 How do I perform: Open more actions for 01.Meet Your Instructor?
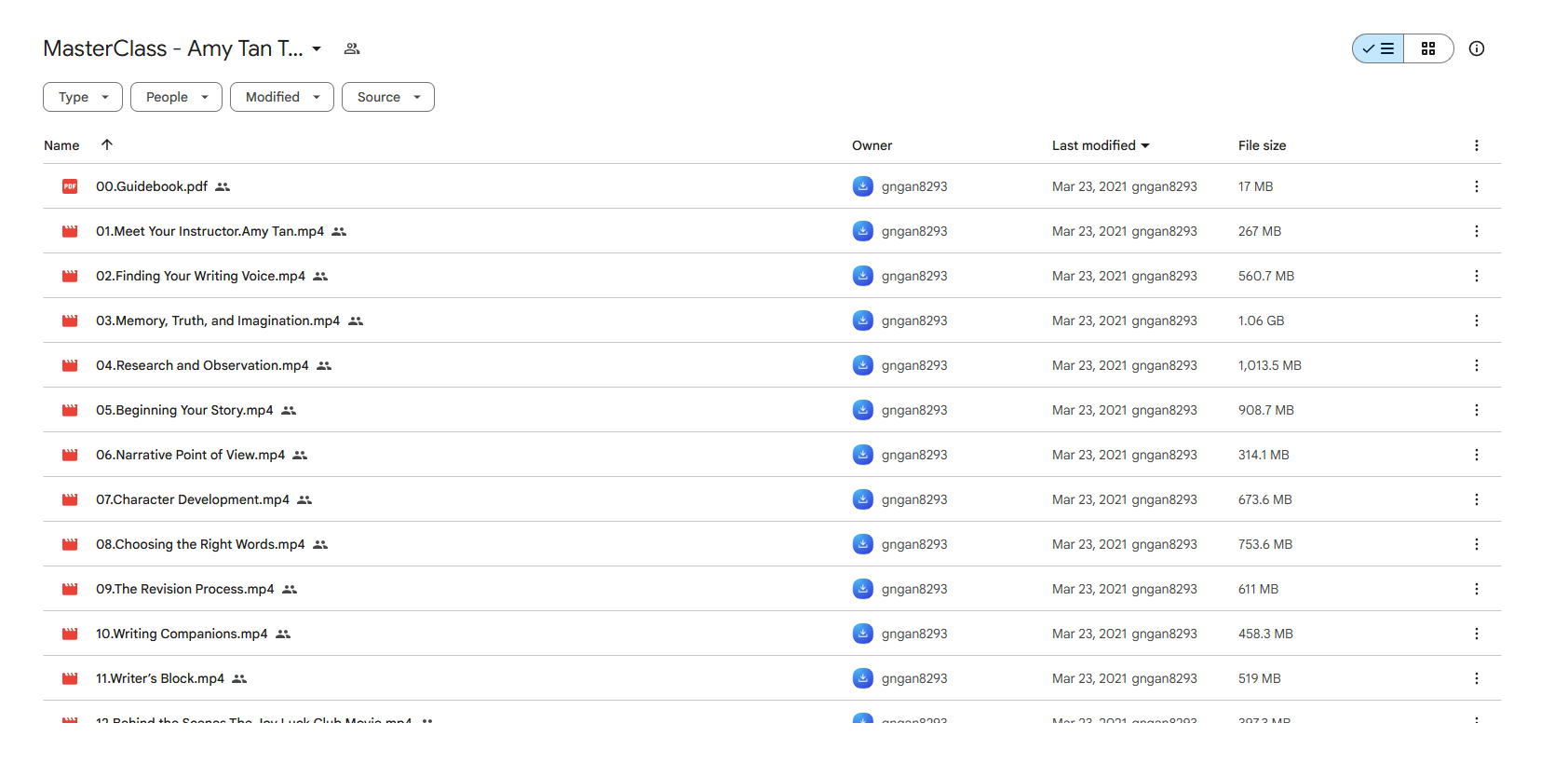coord(1477,231)
